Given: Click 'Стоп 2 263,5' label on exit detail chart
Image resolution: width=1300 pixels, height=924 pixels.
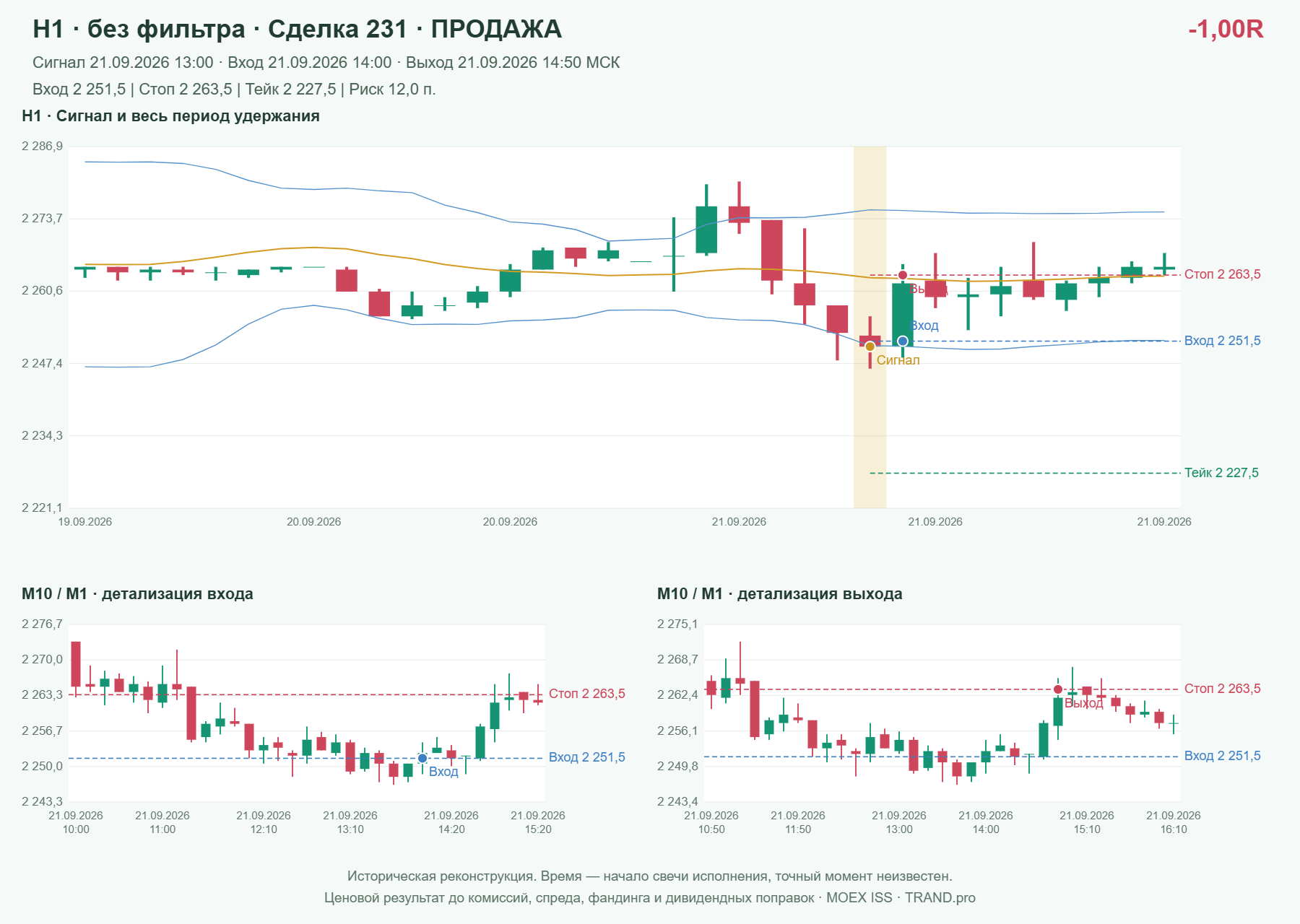Looking at the screenshot, I should click(1222, 689).
